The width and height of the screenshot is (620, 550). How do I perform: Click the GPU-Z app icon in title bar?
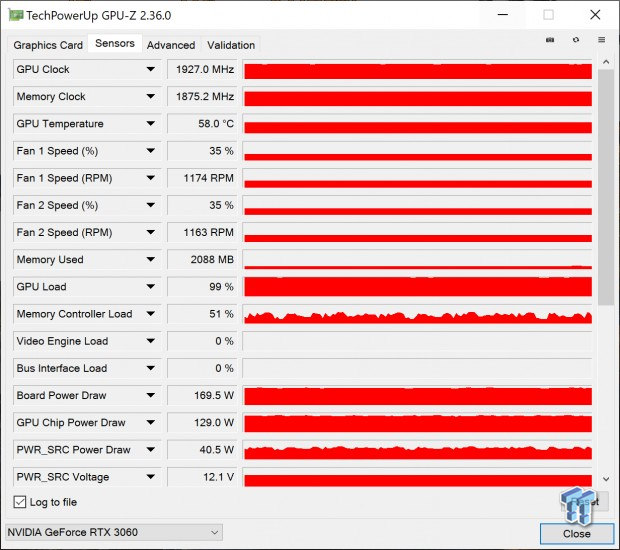16,15
